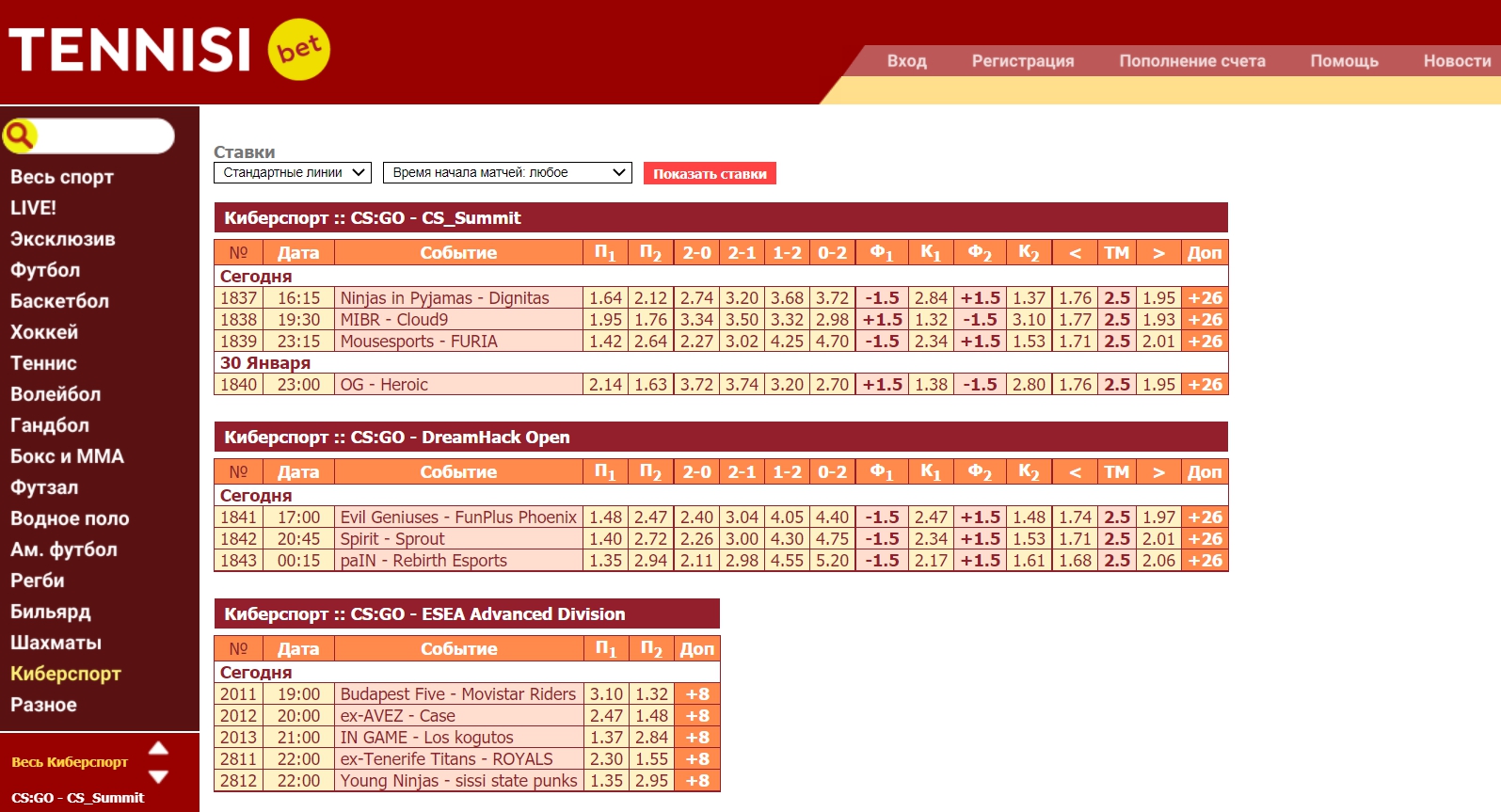
Task: Expand +26 extras for OG - Heroic
Action: [1205, 385]
